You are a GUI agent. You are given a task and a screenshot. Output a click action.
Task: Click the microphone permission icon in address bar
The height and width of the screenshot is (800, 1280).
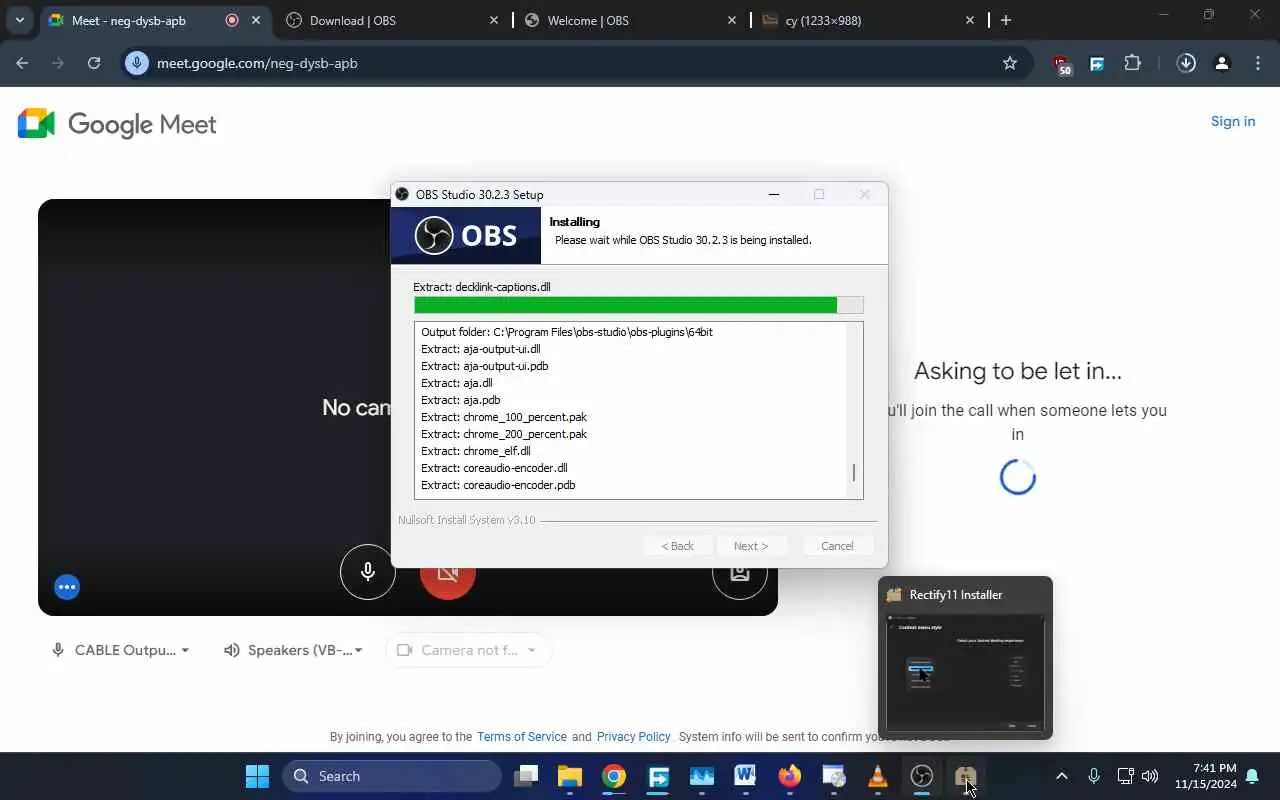point(138,63)
